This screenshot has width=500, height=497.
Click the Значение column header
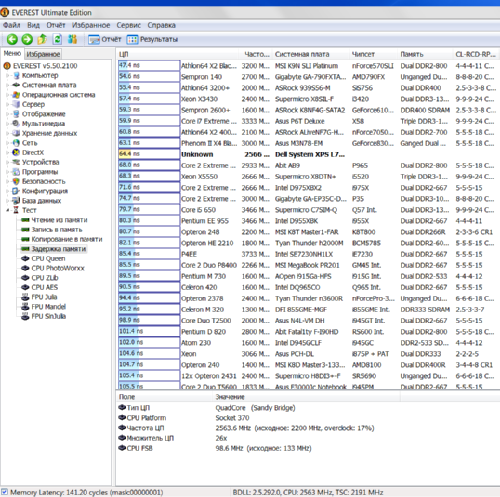tap(306, 397)
